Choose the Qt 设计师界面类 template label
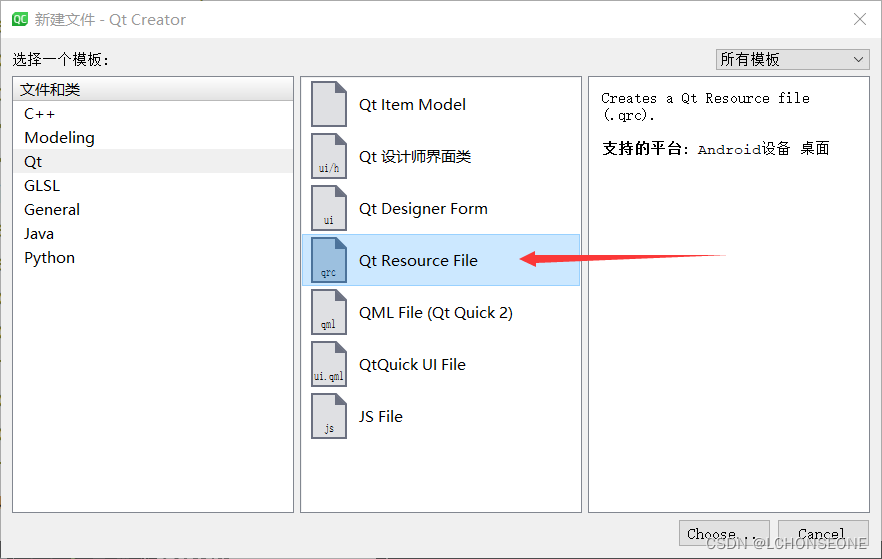This screenshot has height=559, width=882. pyautogui.click(x=415, y=156)
